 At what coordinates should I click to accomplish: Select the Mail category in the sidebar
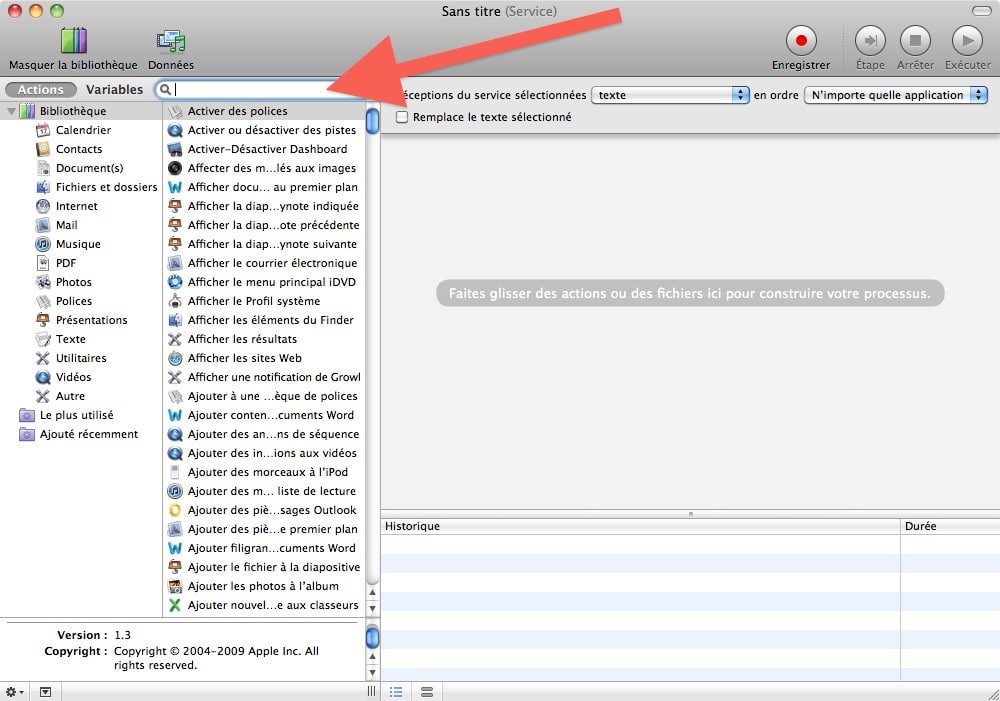tap(65, 225)
